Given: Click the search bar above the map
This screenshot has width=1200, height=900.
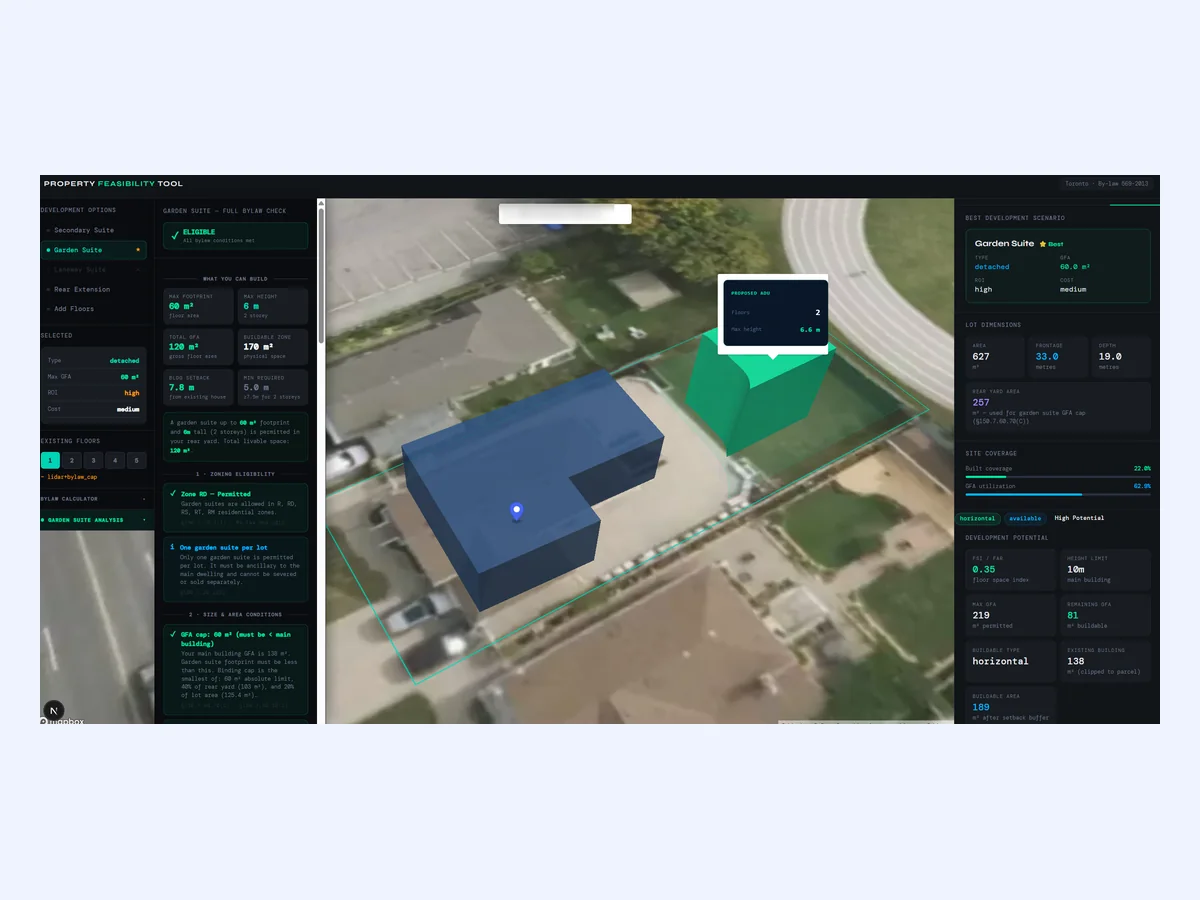Looking at the screenshot, I should click(565, 213).
